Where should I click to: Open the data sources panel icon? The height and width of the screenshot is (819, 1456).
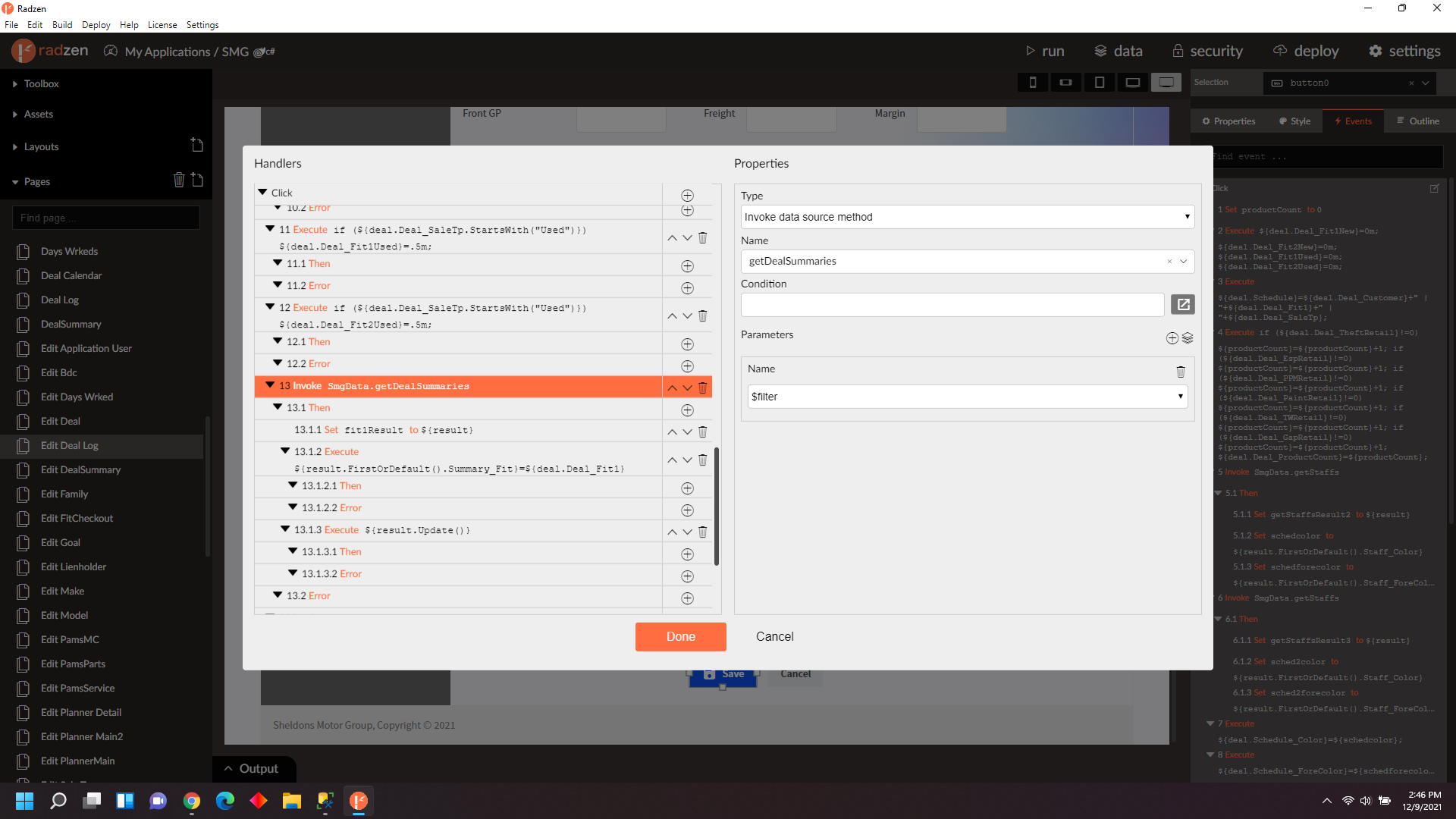tap(1102, 51)
